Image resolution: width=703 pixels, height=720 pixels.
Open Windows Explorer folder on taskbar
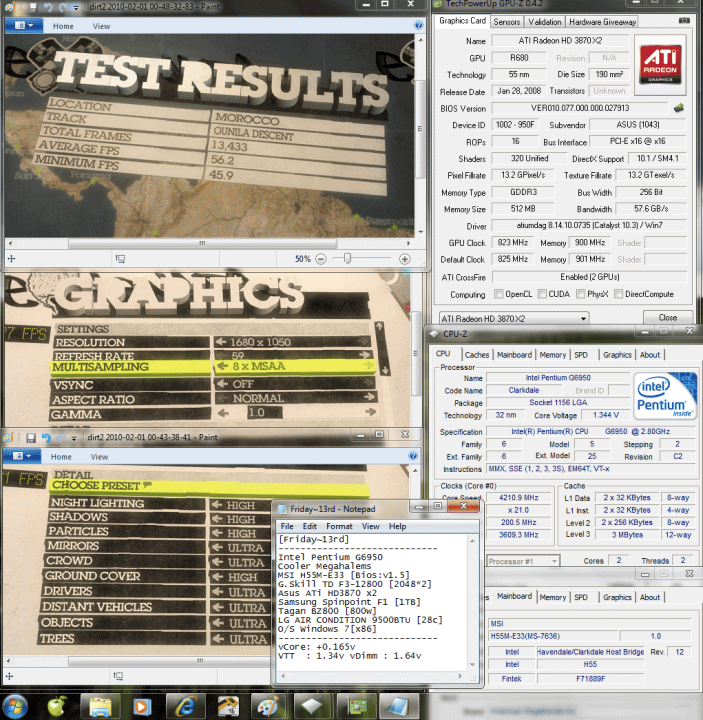(x=100, y=706)
